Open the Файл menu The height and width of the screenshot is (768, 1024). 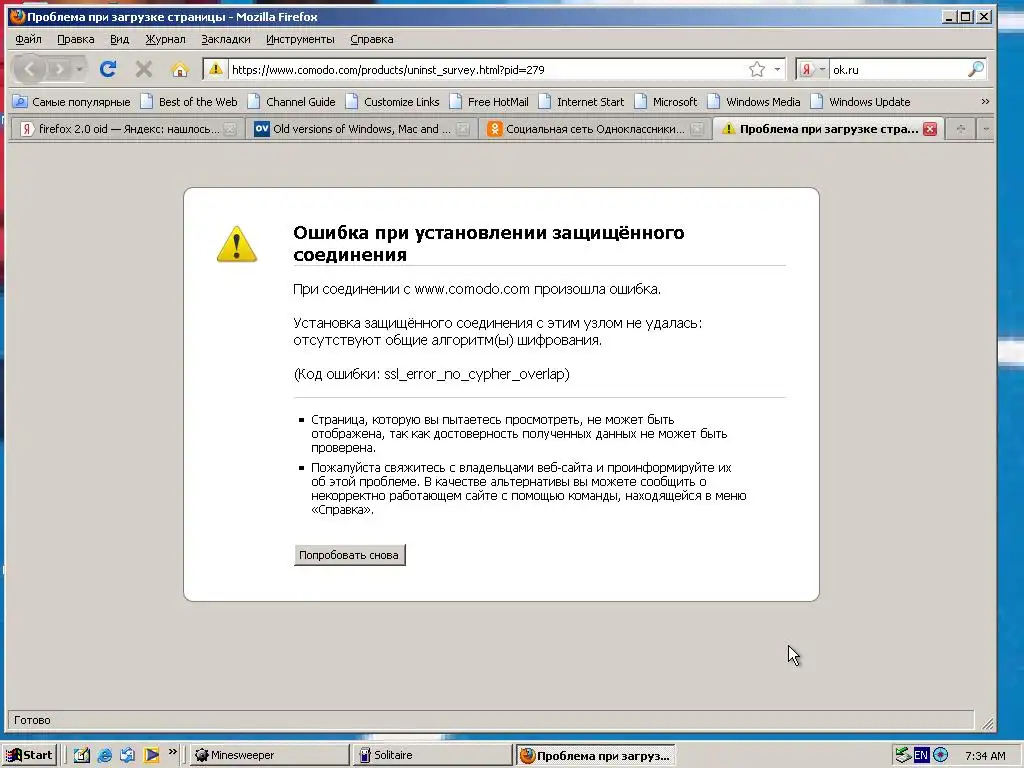28,39
